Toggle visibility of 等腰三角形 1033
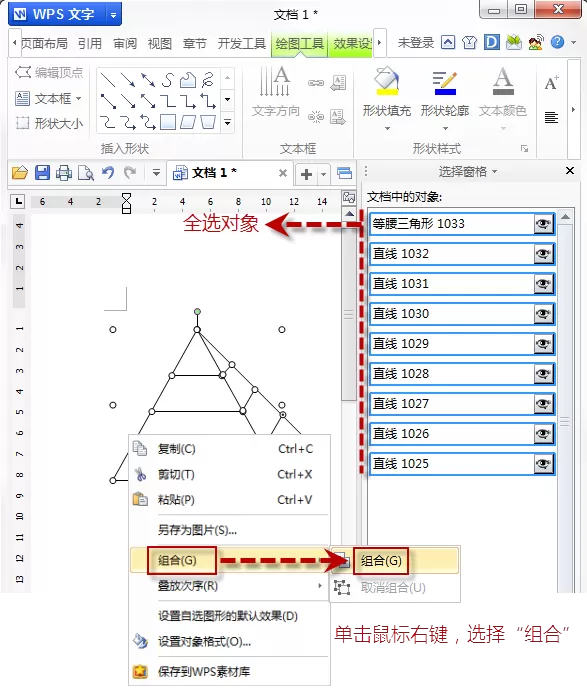587x688 pixels. pyautogui.click(x=543, y=224)
